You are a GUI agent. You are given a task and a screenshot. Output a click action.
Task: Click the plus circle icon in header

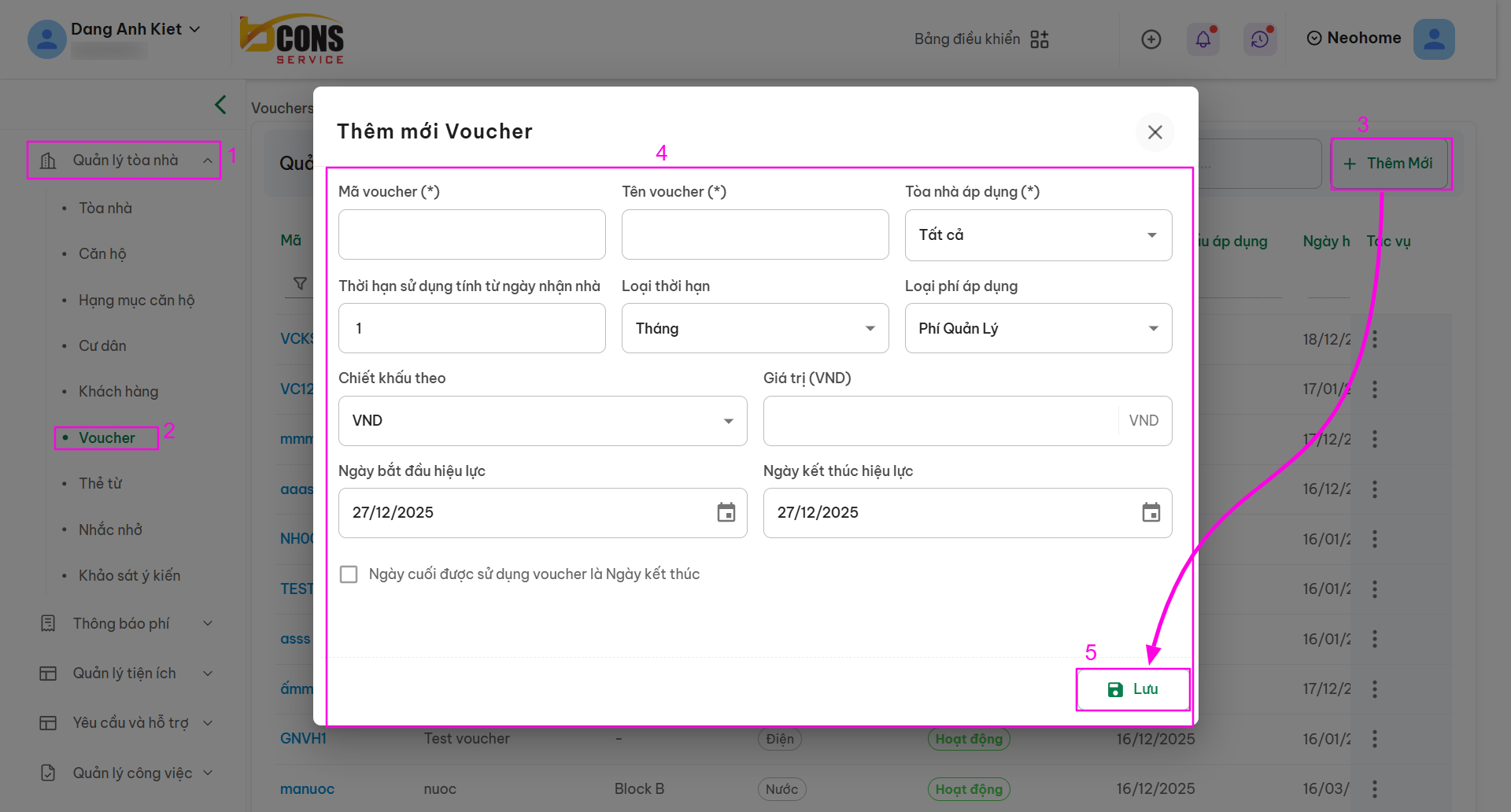pos(1151,39)
